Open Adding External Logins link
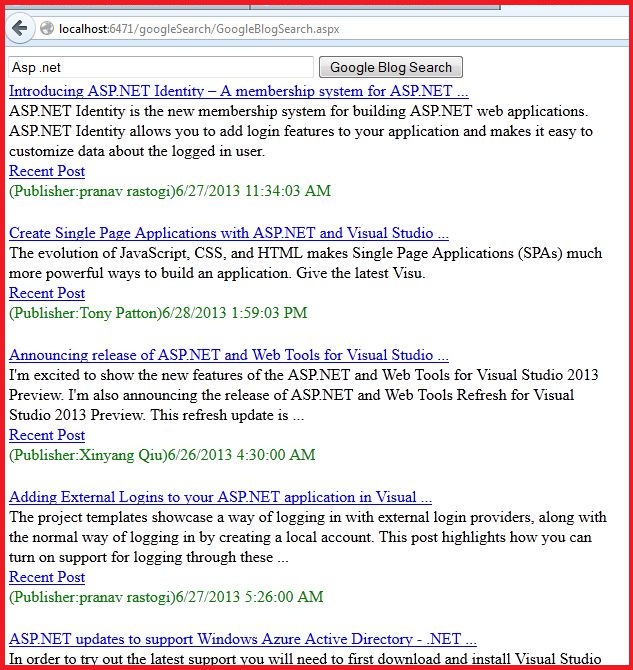633x670 pixels. tap(220, 497)
